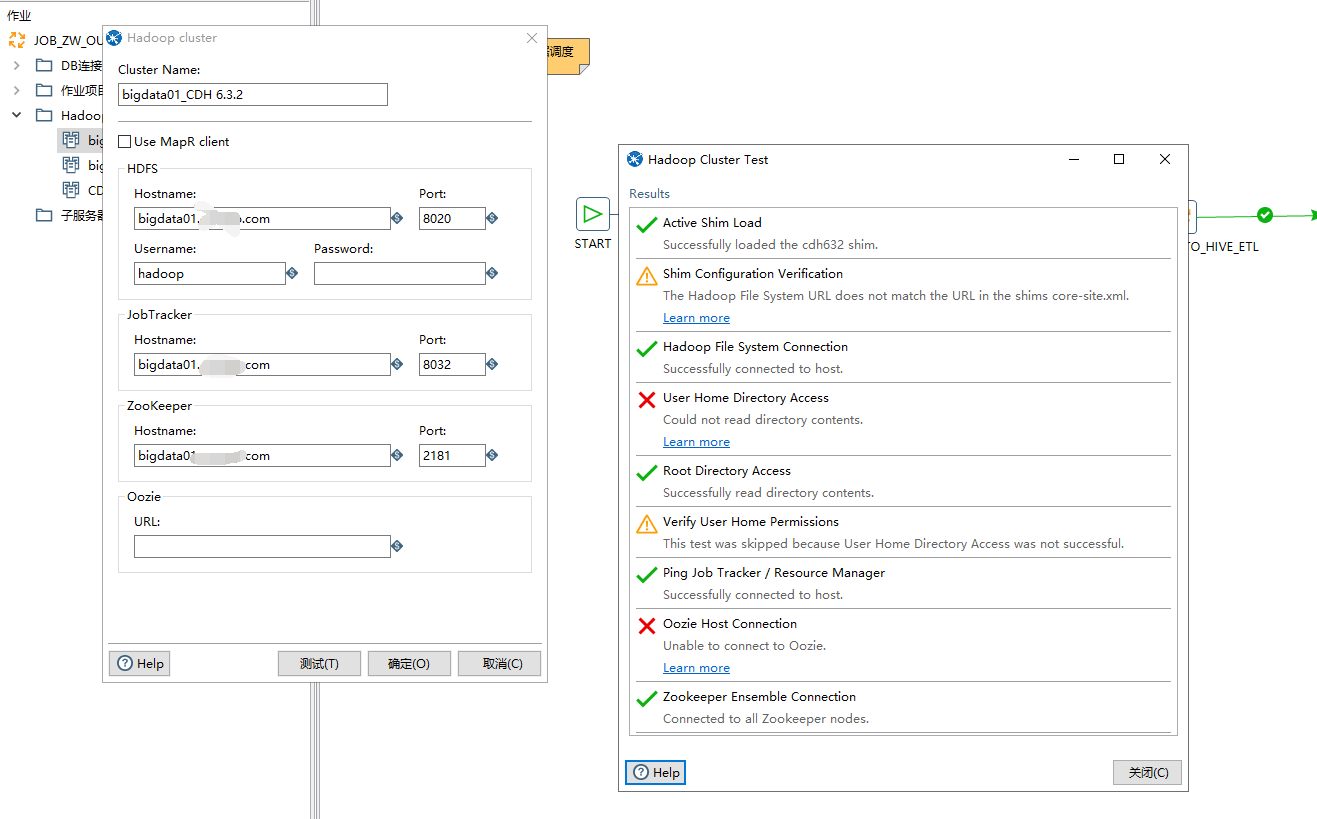Click the Cluster Name text field

click(253, 94)
